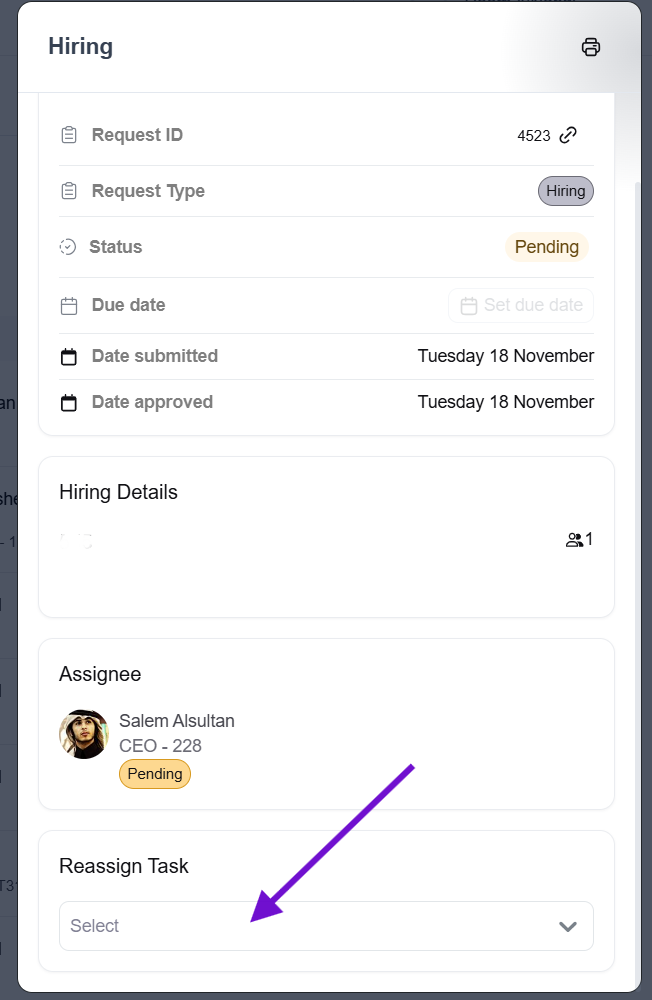Click the Pending status badge

tap(547, 247)
